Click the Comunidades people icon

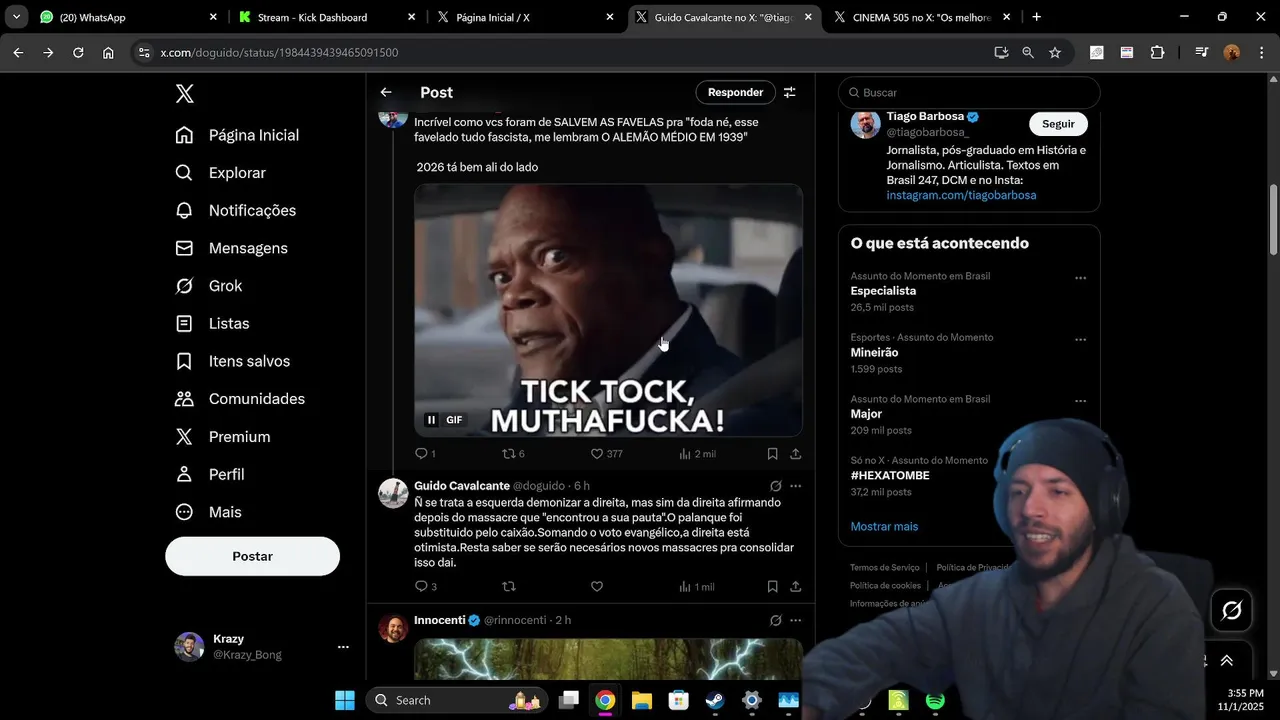tap(184, 399)
